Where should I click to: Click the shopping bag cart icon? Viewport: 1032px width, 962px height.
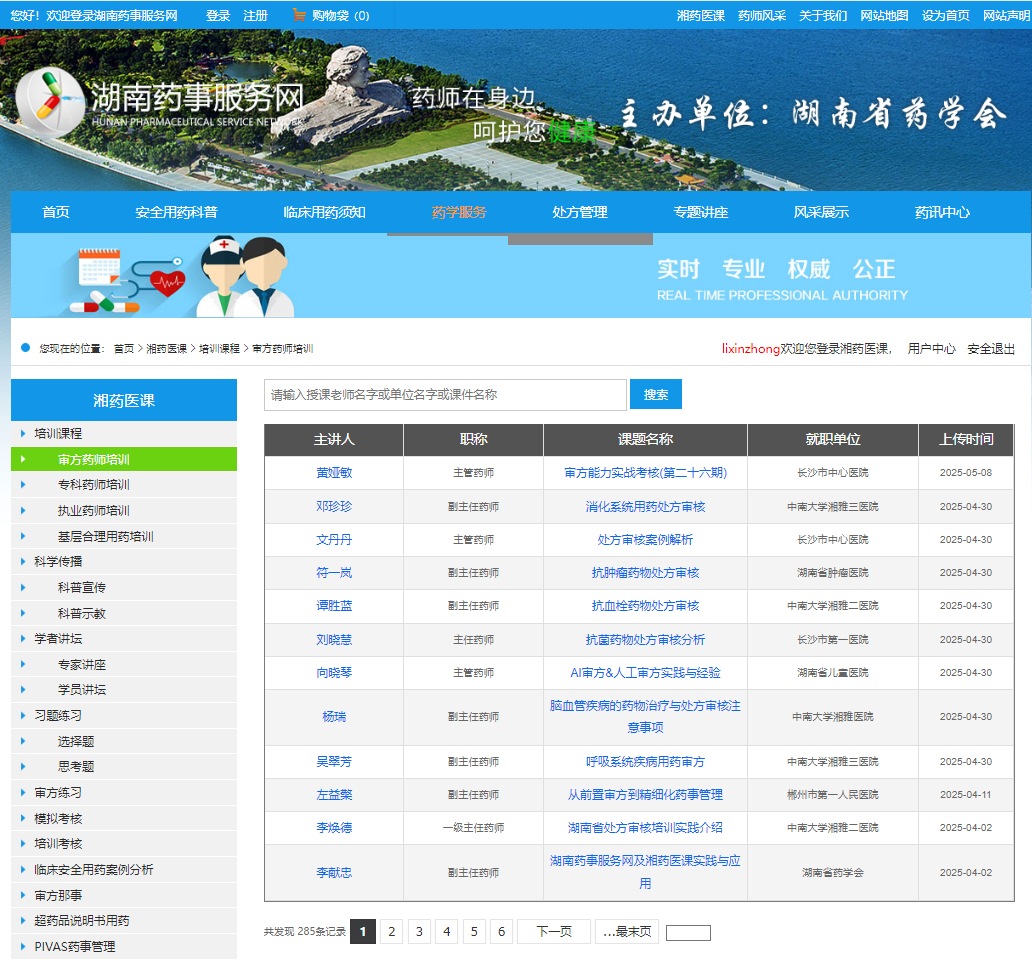pos(299,15)
